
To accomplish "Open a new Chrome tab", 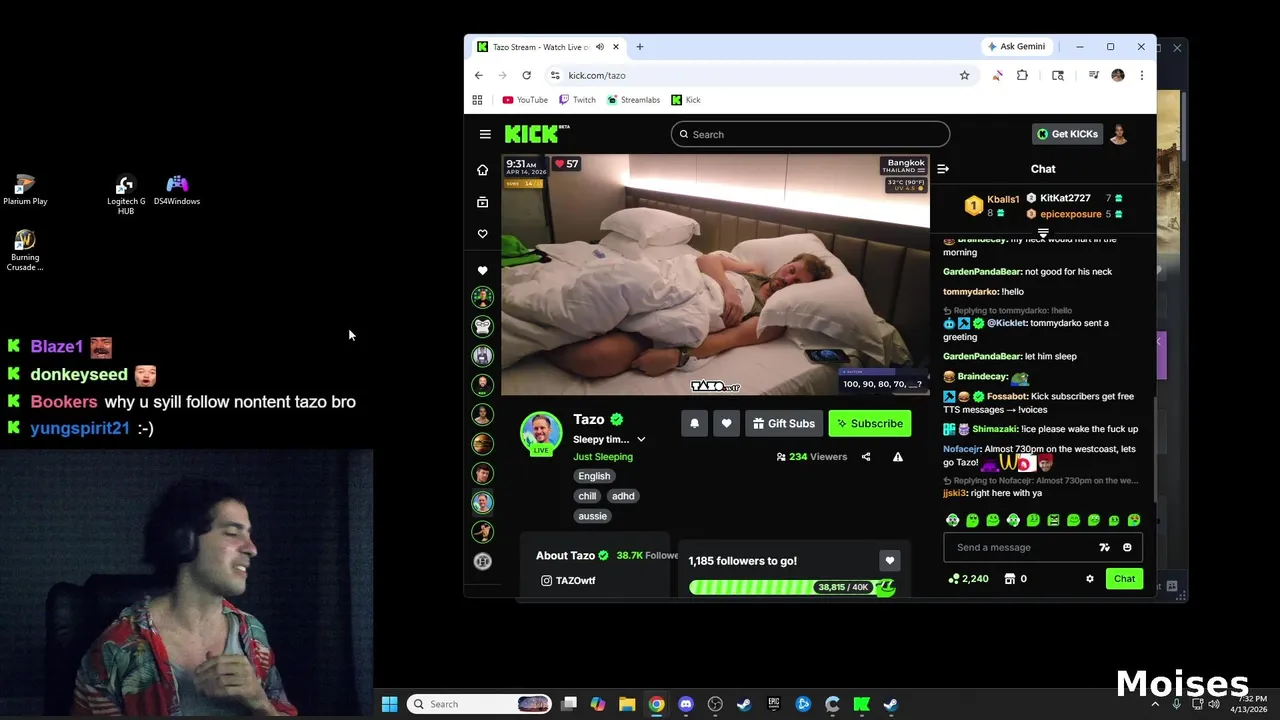I will click(639, 47).
